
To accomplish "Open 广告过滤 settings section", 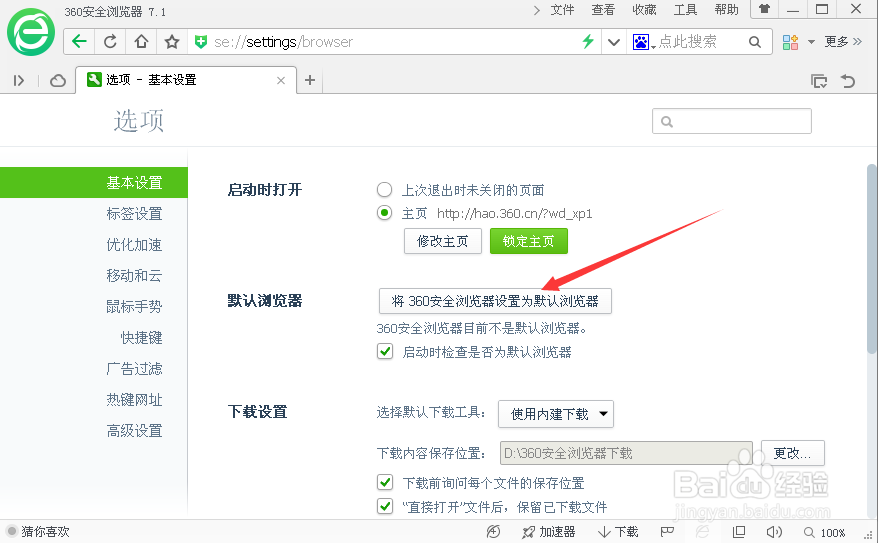I will [x=134, y=368].
